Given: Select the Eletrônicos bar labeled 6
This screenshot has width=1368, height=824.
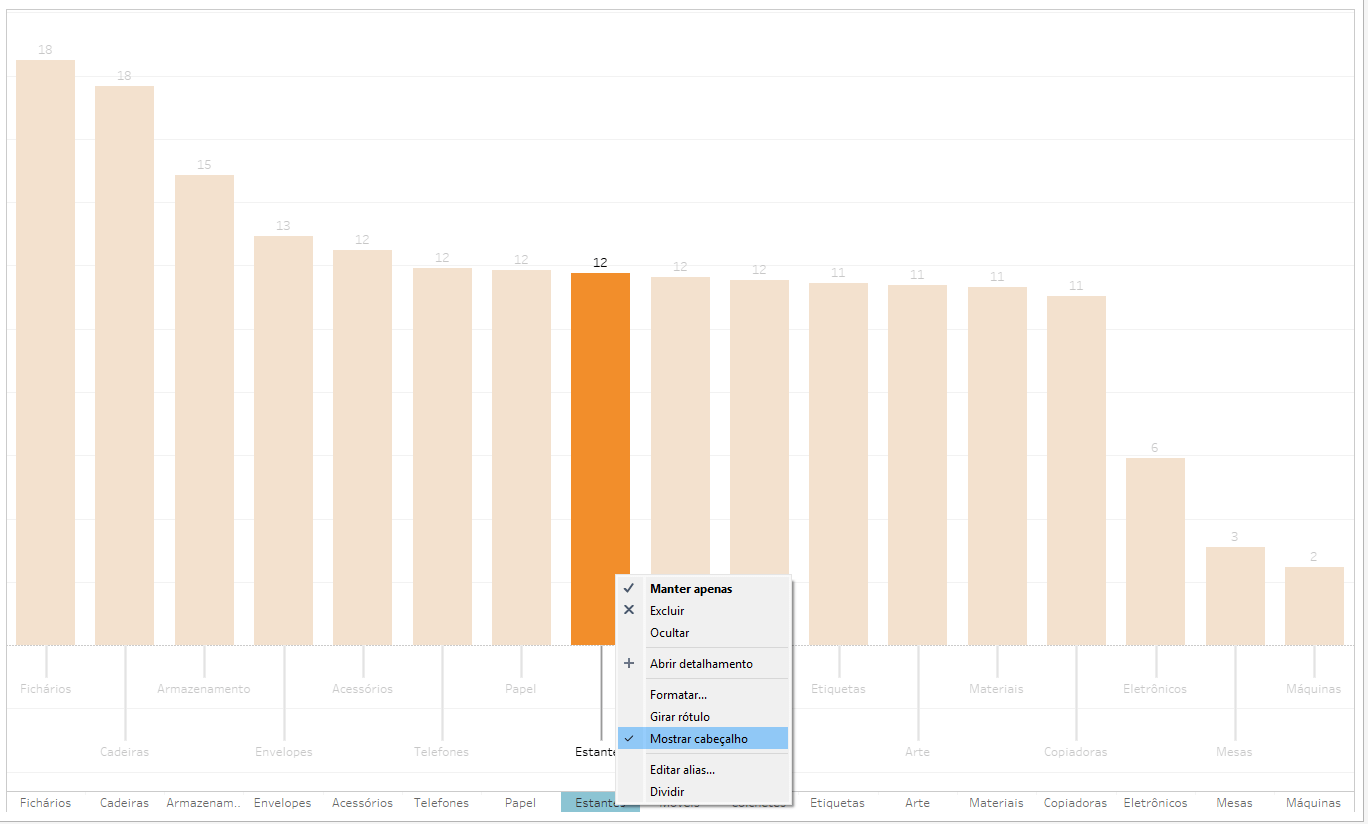Looking at the screenshot, I should point(1155,551).
